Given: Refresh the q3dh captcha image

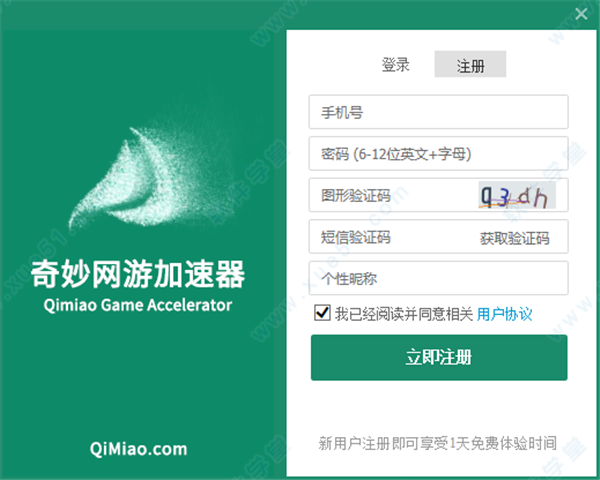Looking at the screenshot, I should [x=517, y=195].
